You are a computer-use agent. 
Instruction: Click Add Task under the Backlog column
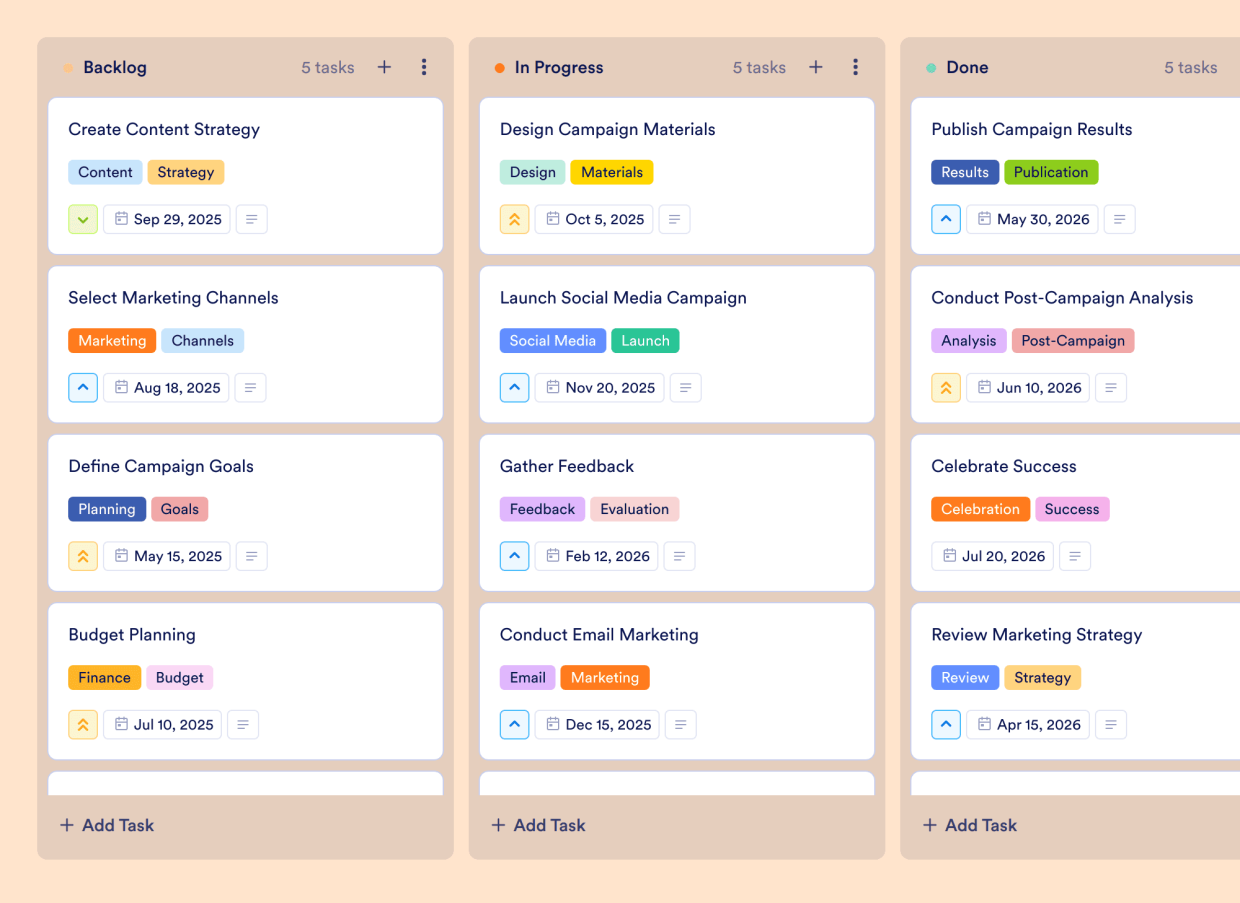tap(106, 825)
